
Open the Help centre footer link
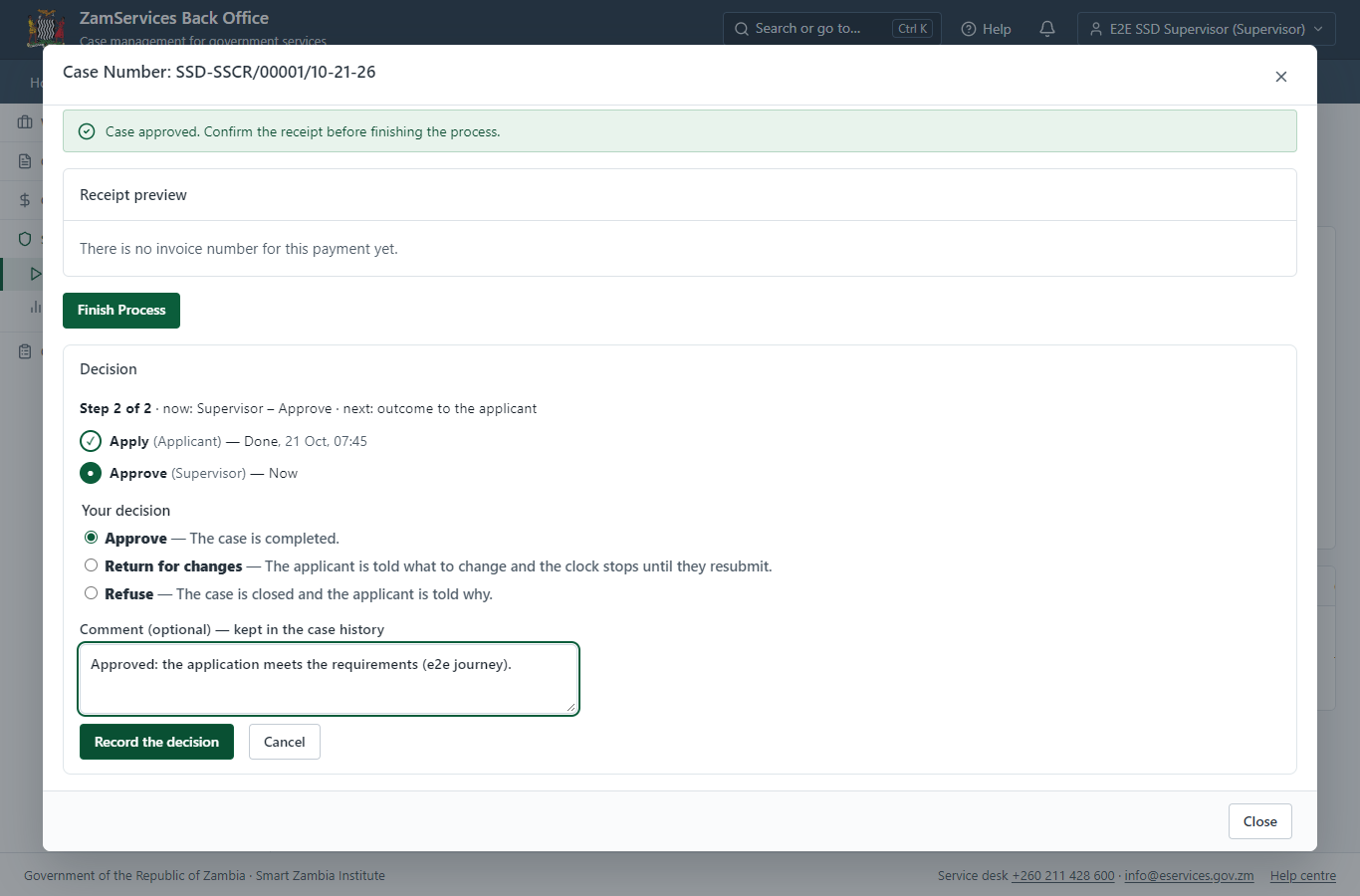[1303, 876]
